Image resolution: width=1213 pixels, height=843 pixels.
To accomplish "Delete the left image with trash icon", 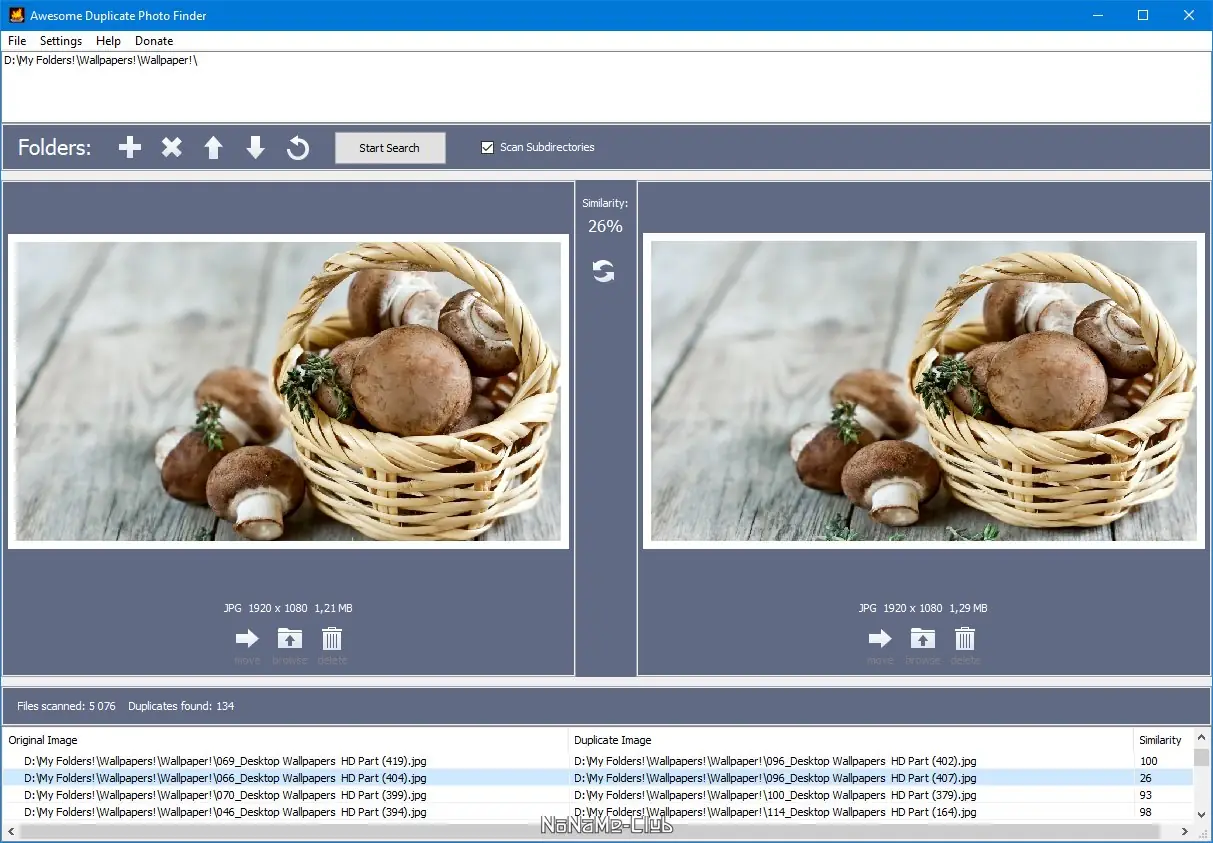I will pyautogui.click(x=332, y=639).
